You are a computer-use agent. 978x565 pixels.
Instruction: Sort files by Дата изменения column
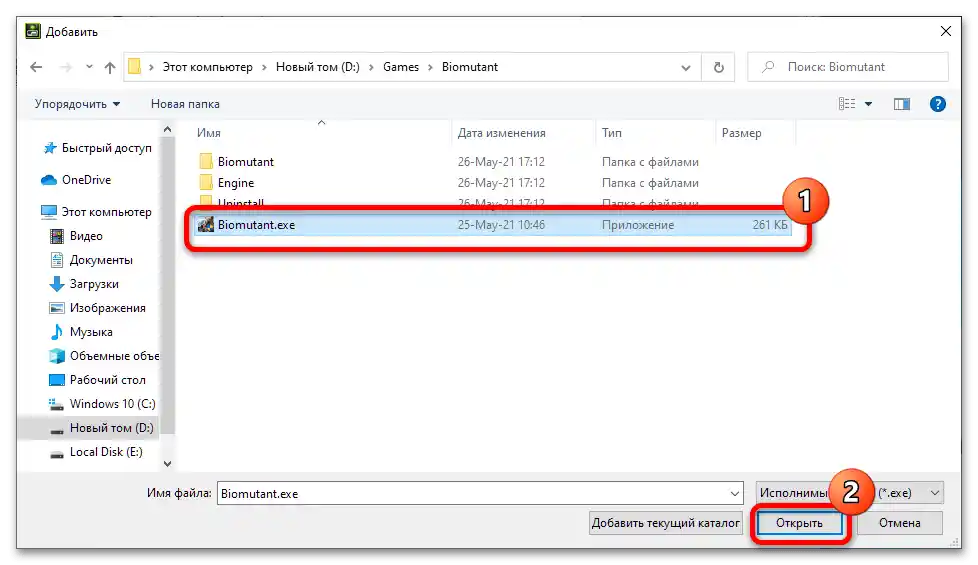[x=501, y=133]
